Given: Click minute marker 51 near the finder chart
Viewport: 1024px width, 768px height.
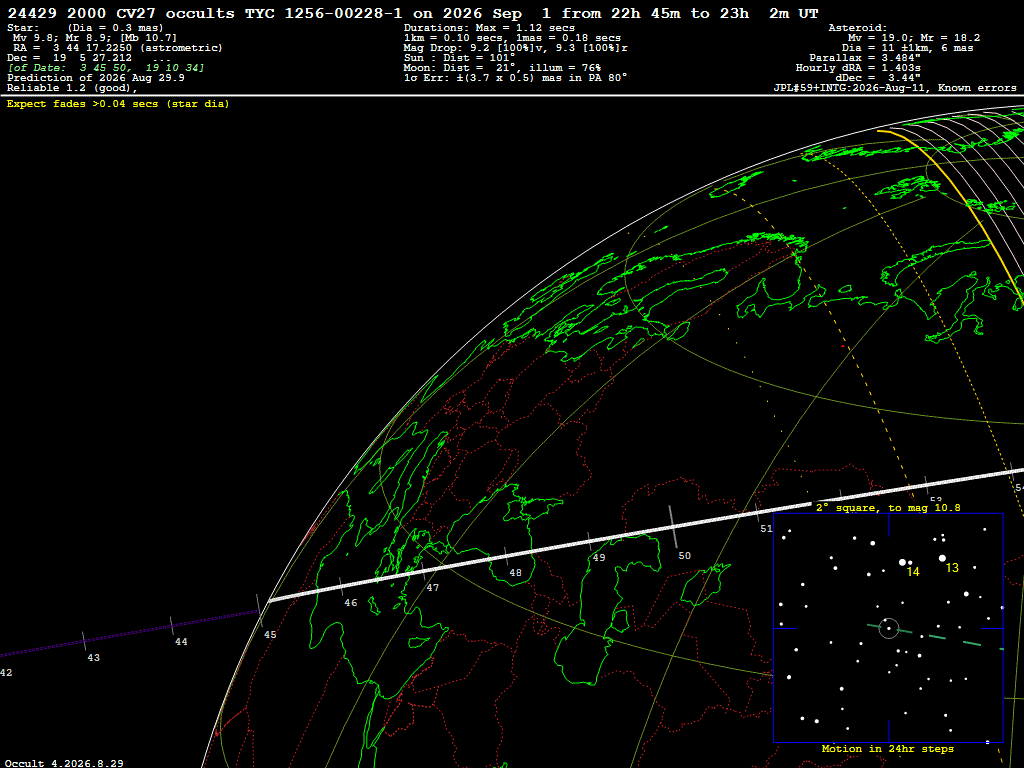Looking at the screenshot, I should [x=767, y=528].
